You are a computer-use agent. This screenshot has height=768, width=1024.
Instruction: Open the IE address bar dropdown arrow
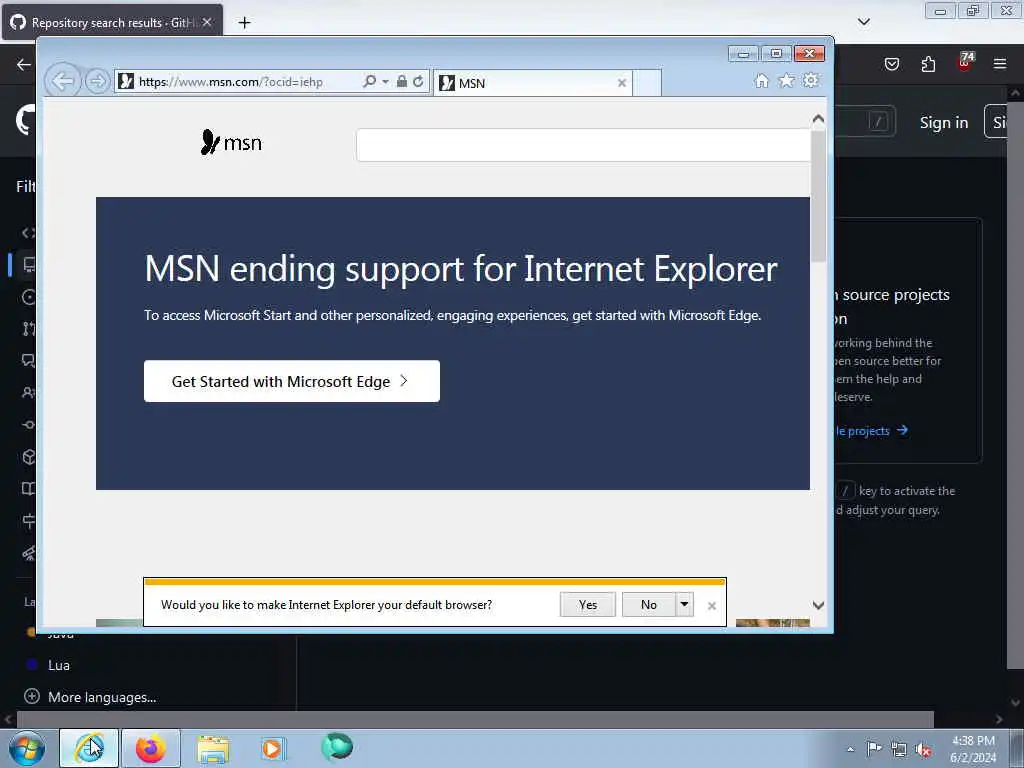click(385, 82)
